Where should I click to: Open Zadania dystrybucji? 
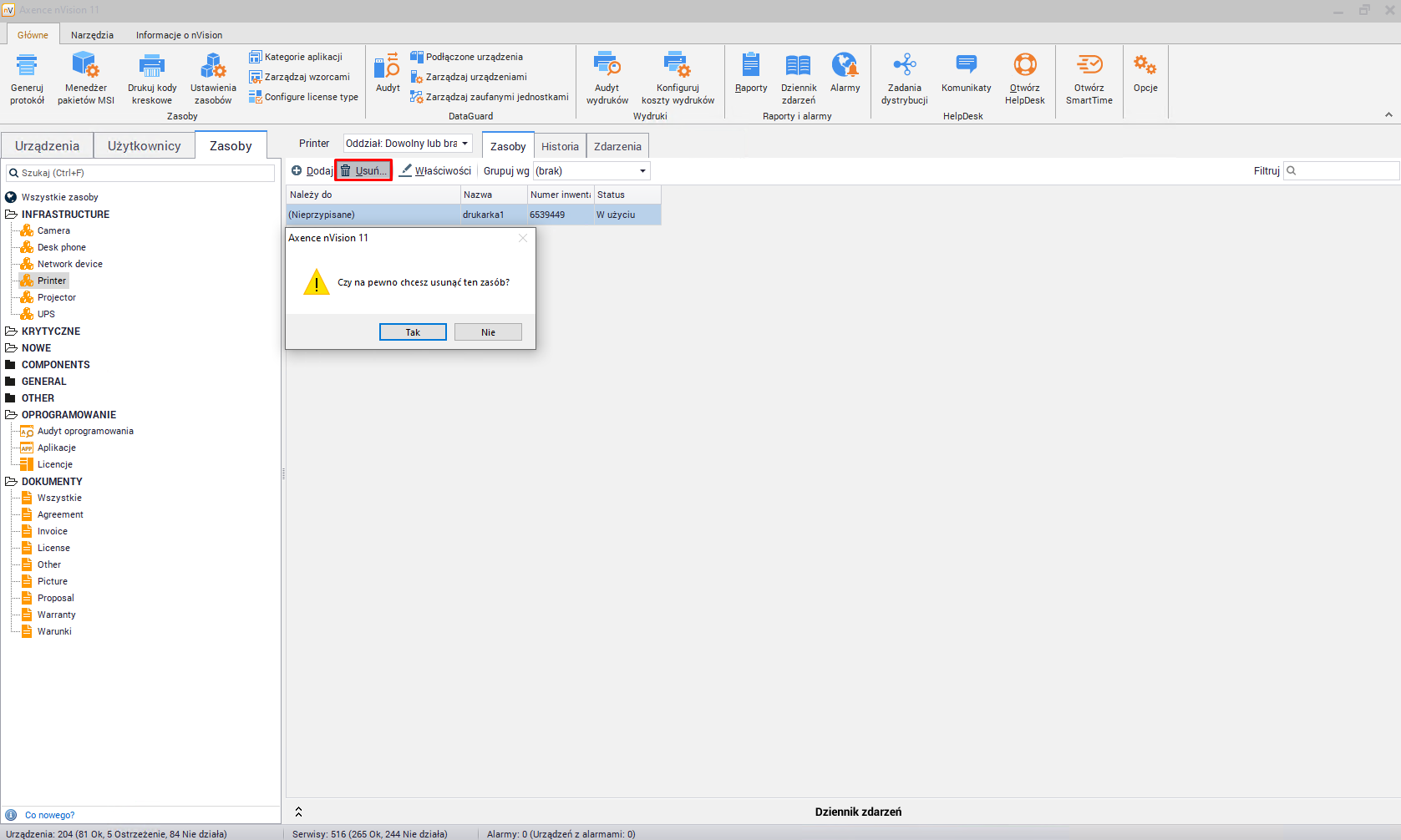point(904,67)
